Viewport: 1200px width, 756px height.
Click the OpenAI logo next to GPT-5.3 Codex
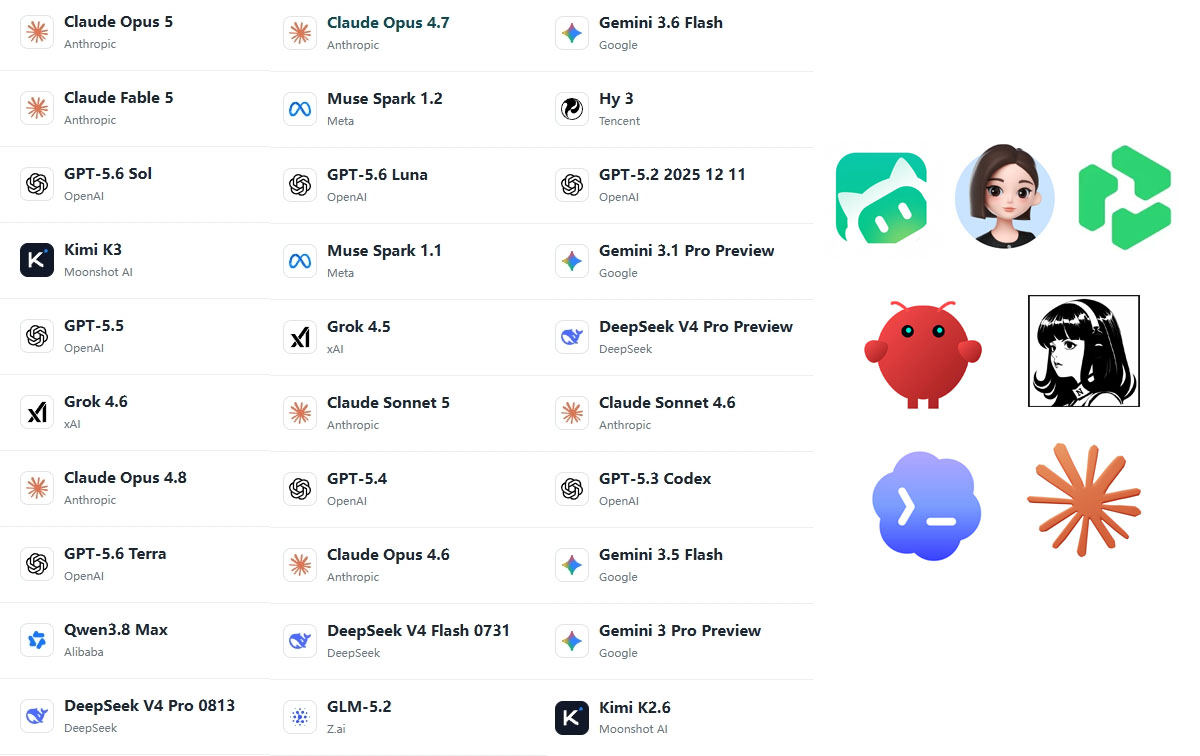point(572,488)
